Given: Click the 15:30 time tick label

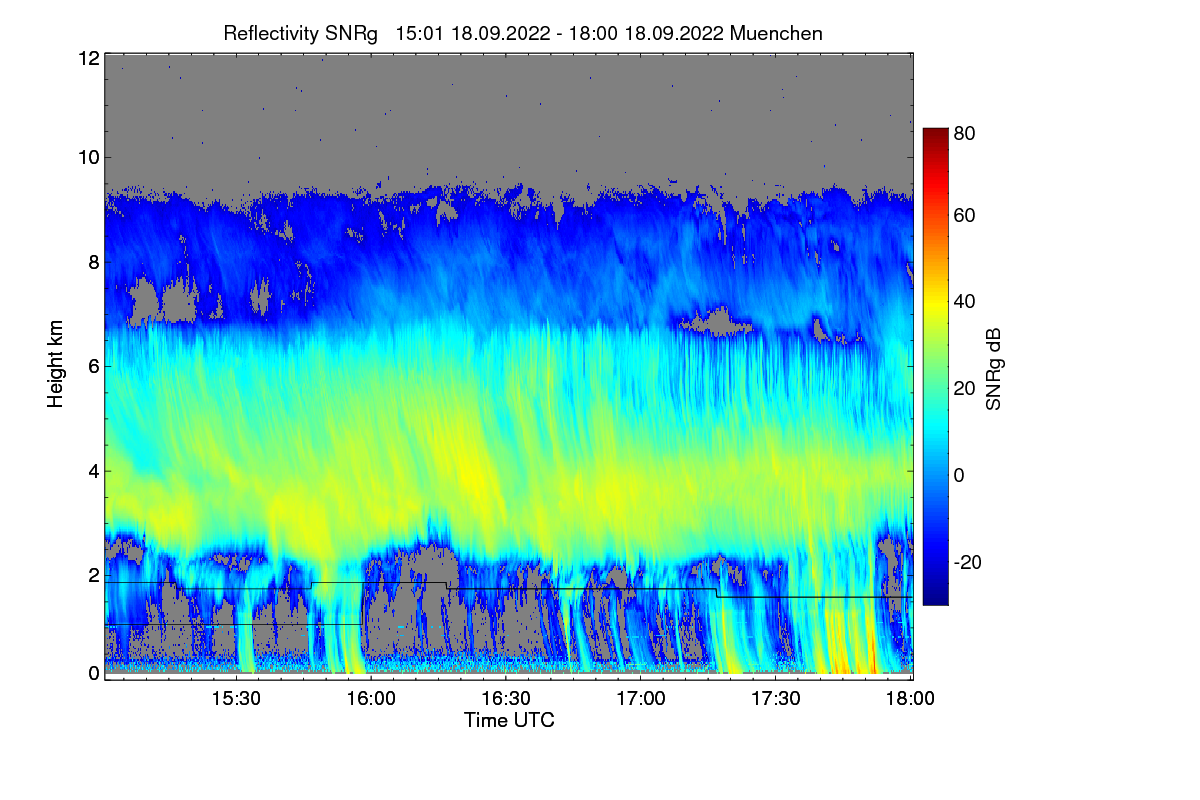Looking at the screenshot, I should tap(235, 698).
